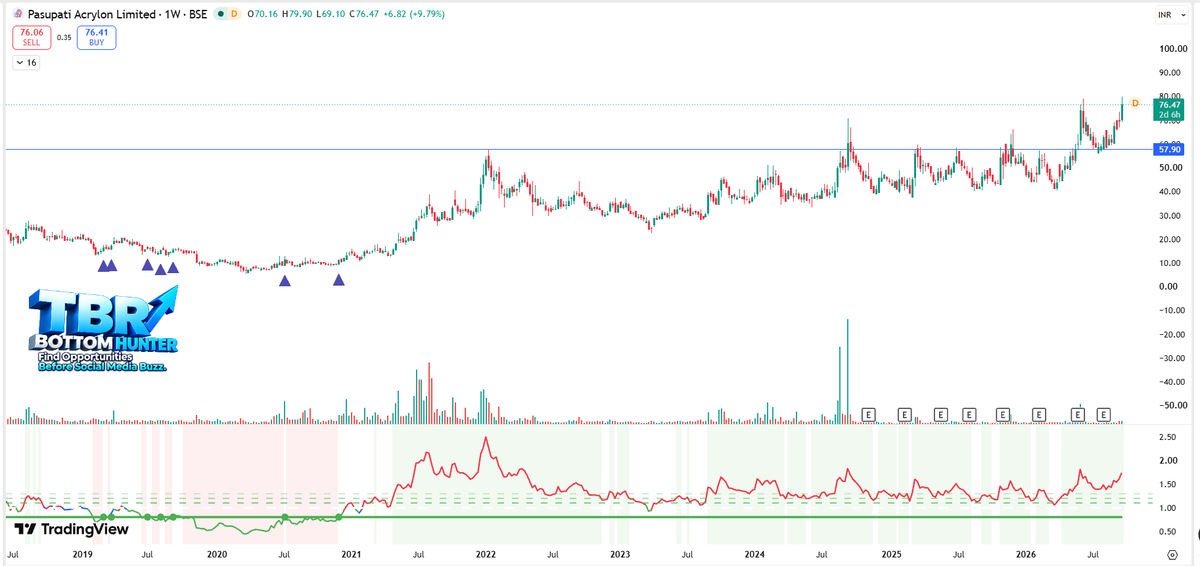Click the Pasupati Acrylon symbol logo icon
The height and width of the screenshot is (566, 1200).
pyautogui.click(x=17, y=15)
